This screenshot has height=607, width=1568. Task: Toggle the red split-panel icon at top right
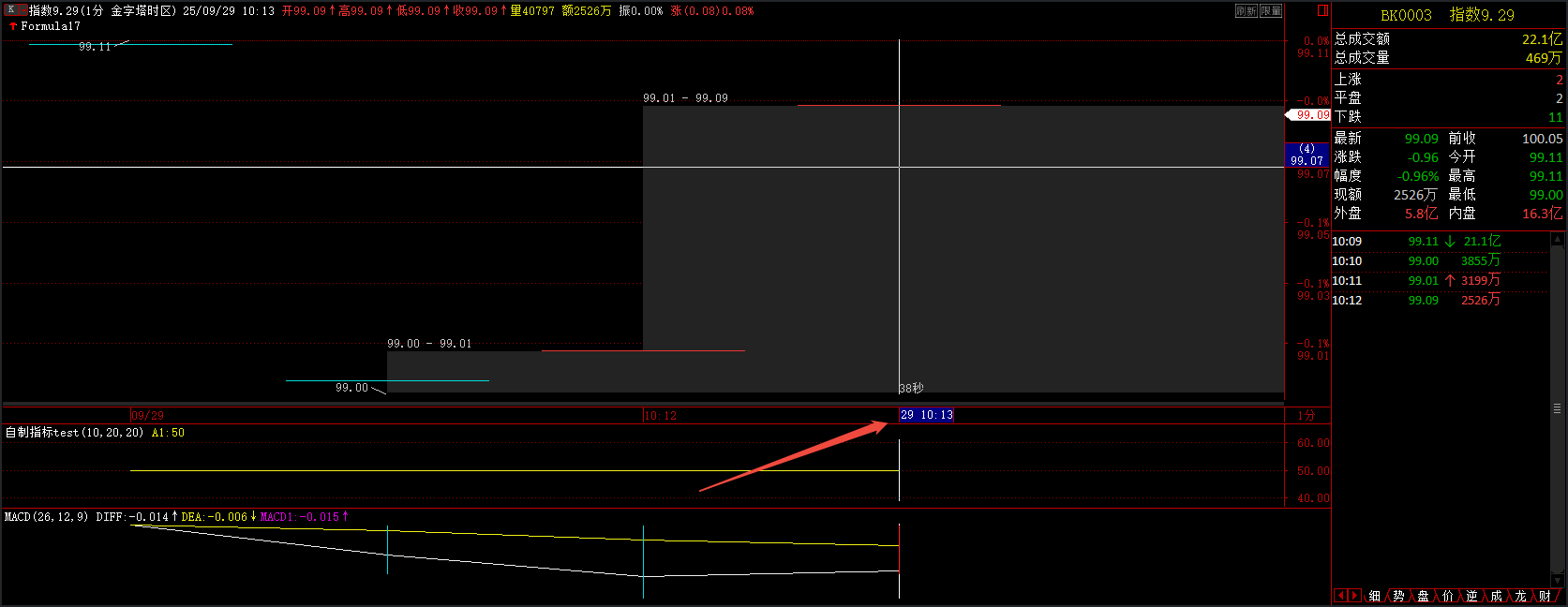[1322, 10]
